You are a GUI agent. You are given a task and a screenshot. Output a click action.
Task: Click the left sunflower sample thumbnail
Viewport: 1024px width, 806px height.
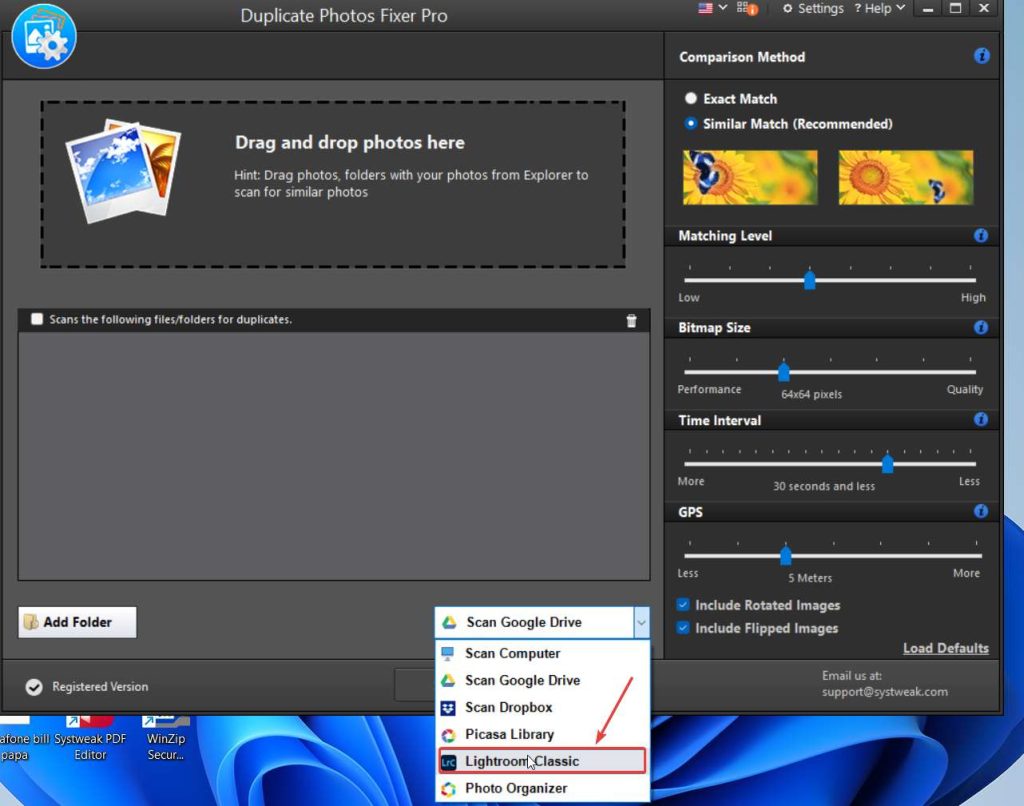pyautogui.click(x=750, y=177)
